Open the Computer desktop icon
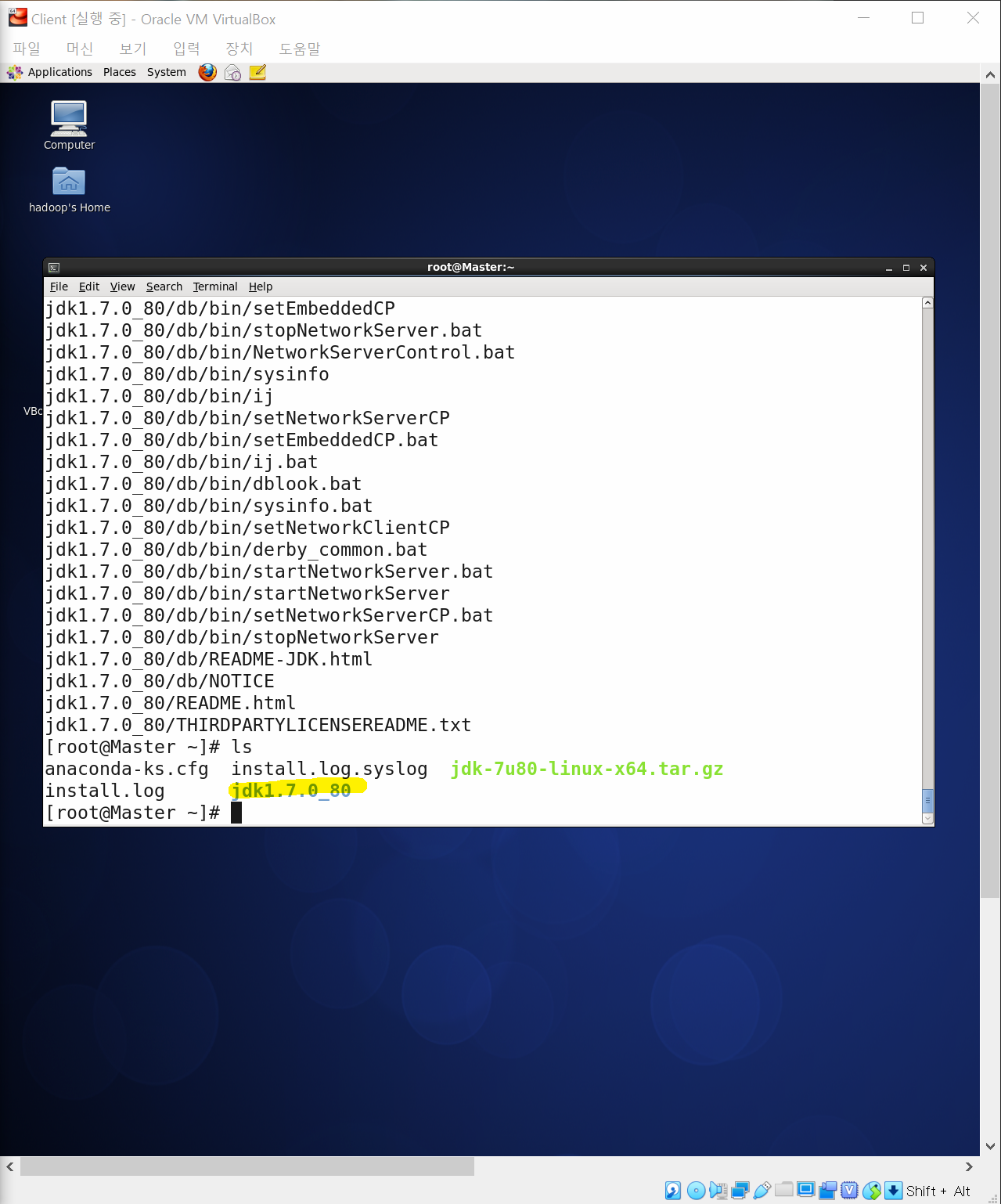Screen dimensions: 1001x1204 click(69, 124)
